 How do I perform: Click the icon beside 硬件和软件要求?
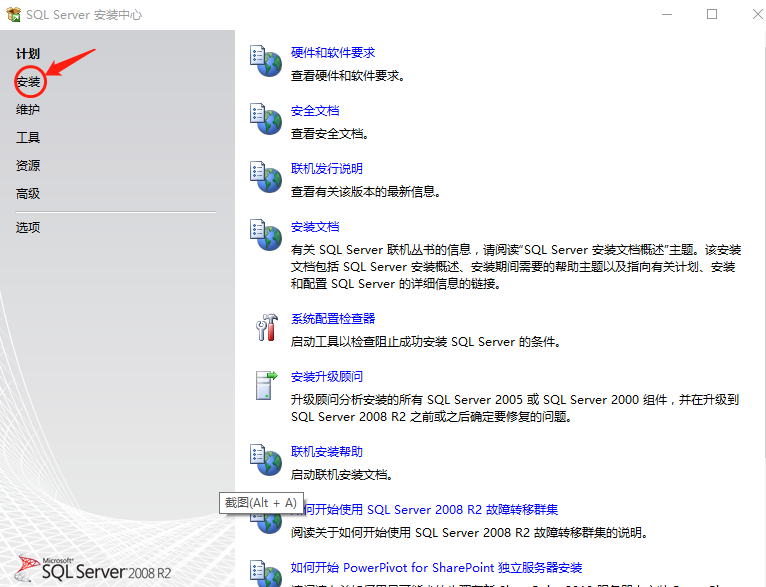[x=266, y=61]
